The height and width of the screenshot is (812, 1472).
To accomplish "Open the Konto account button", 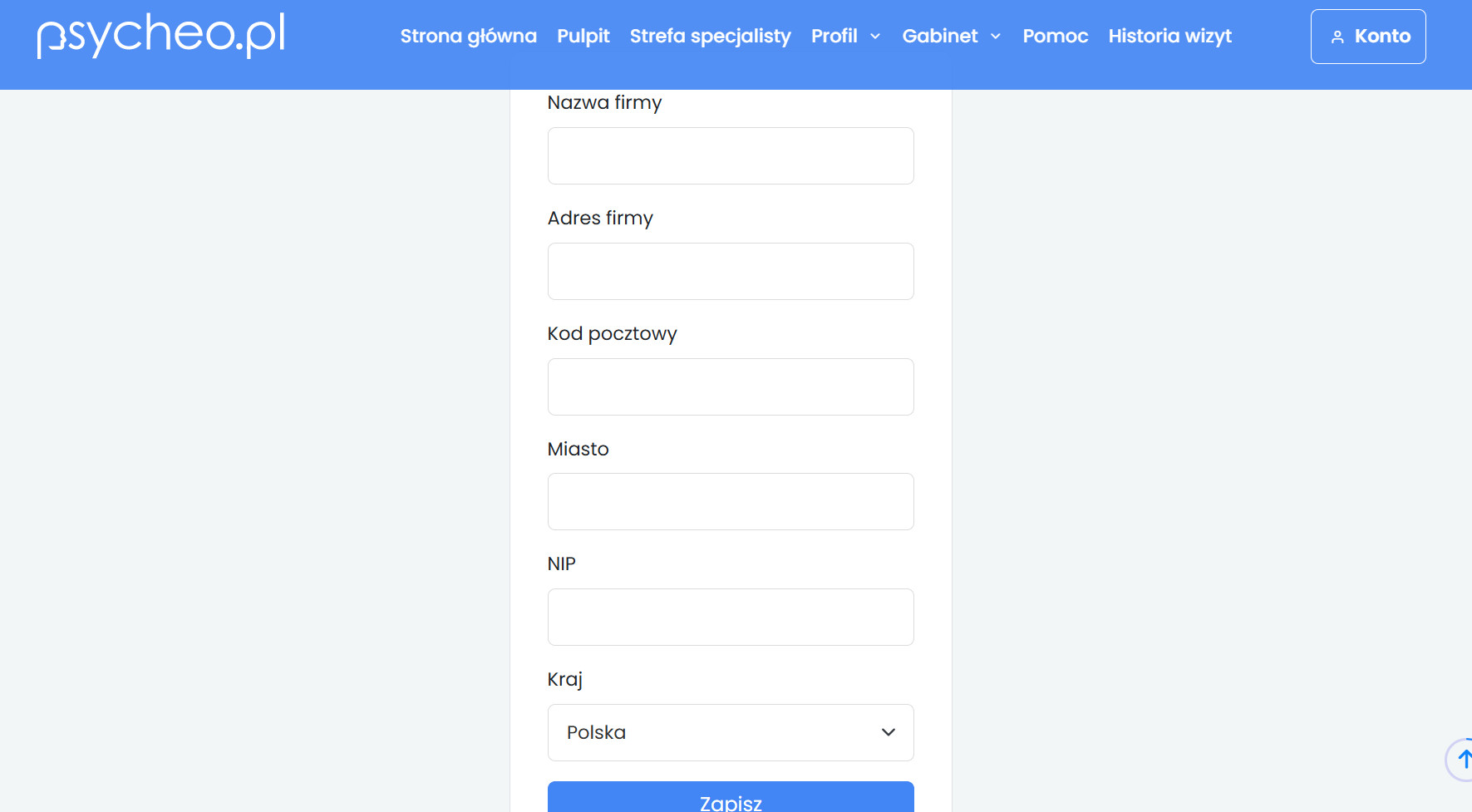I will (1368, 37).
